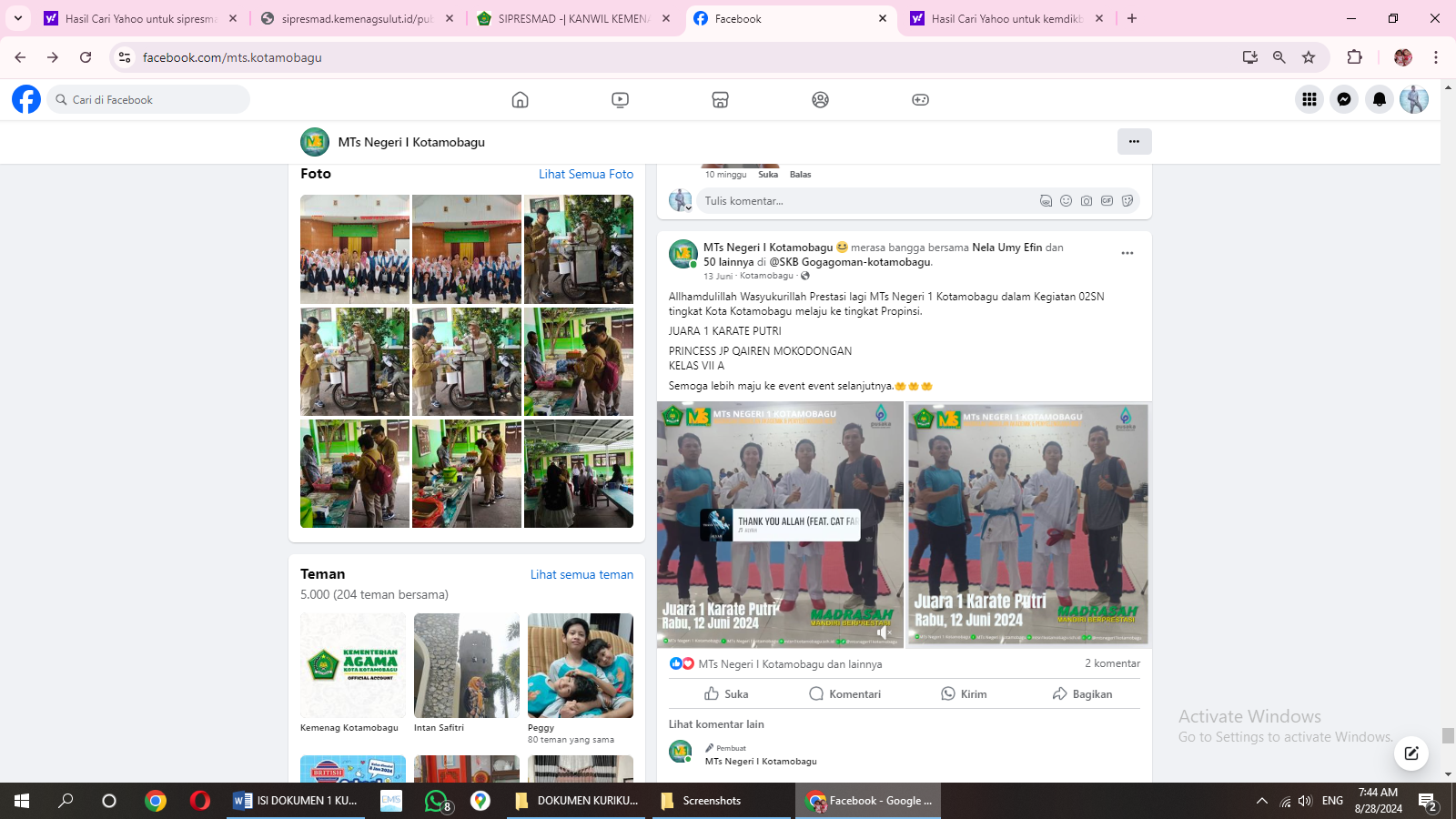This screenshot has height=819, width=1456.
Task: Open the Marketplace icon
Action: pyautogui.click(x=720, y=100)
